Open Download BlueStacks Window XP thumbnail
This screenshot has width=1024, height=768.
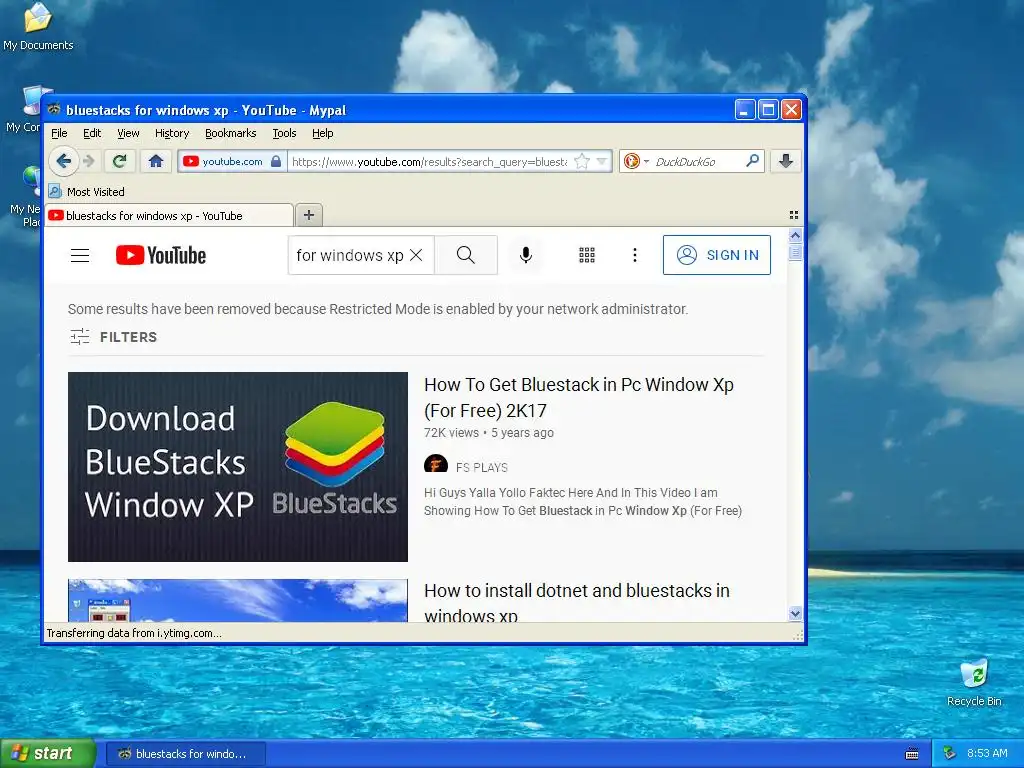238,467
